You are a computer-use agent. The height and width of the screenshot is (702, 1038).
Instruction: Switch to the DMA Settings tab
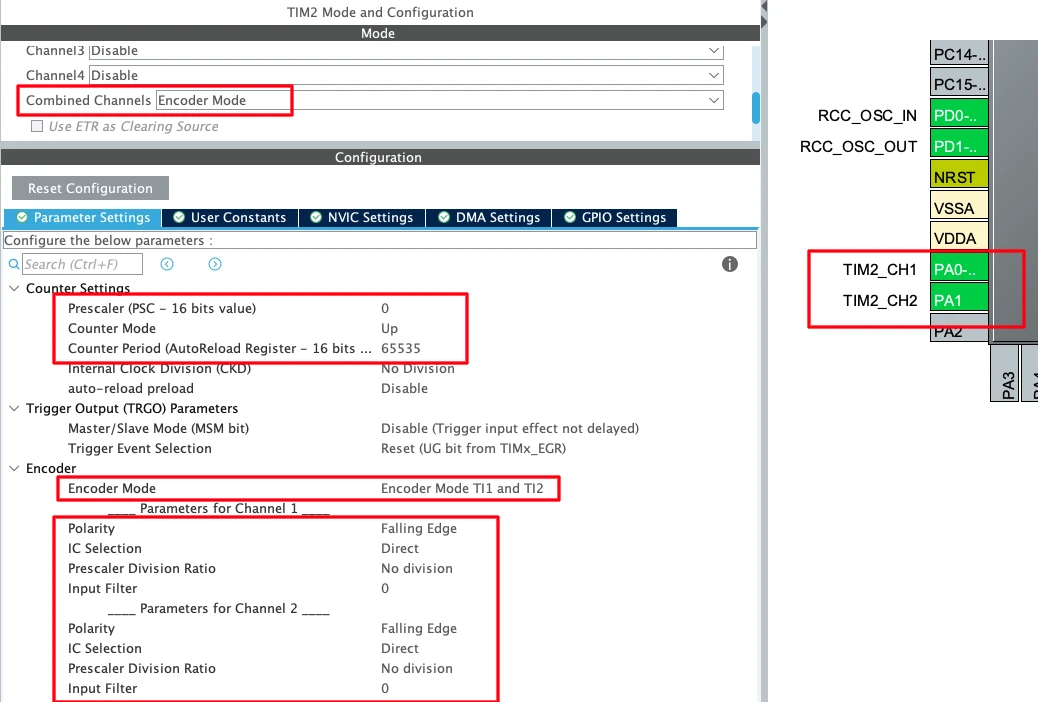(x=489, y=217)
